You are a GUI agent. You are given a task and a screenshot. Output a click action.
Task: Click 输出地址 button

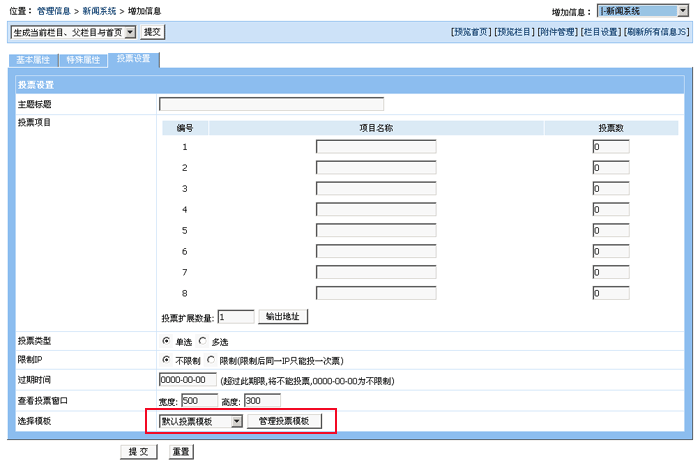(284, 317)
